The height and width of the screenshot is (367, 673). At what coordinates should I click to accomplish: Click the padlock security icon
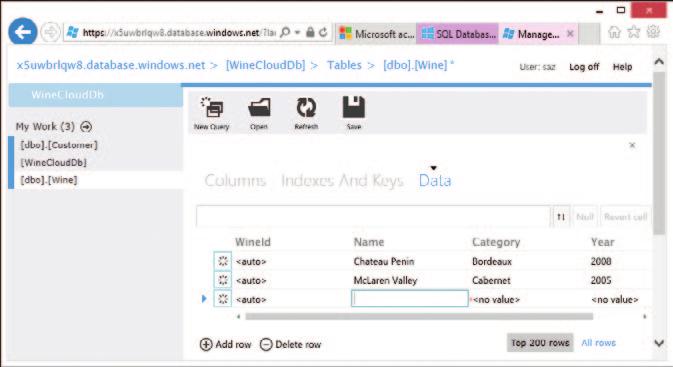(310, 32)
